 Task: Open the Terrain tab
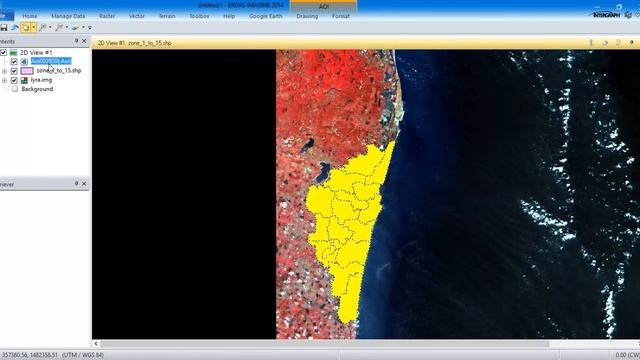coord(167,16)
